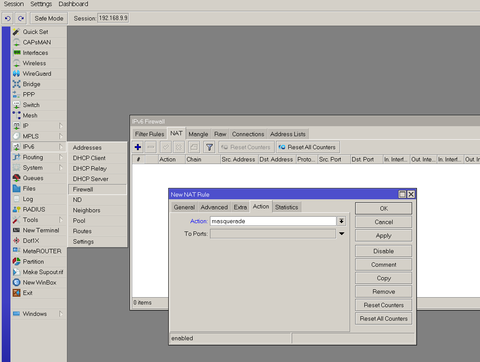
Task: Expand the System submenu arrow
Action: (61, 167)
